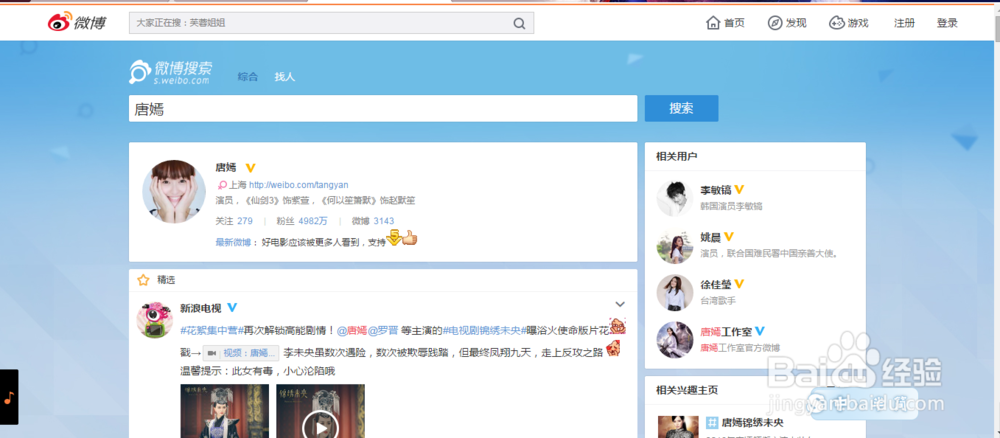Open 新浪电视 avatar
The width and height of the screenshot is (1000, 438).
tap(155, 319)
